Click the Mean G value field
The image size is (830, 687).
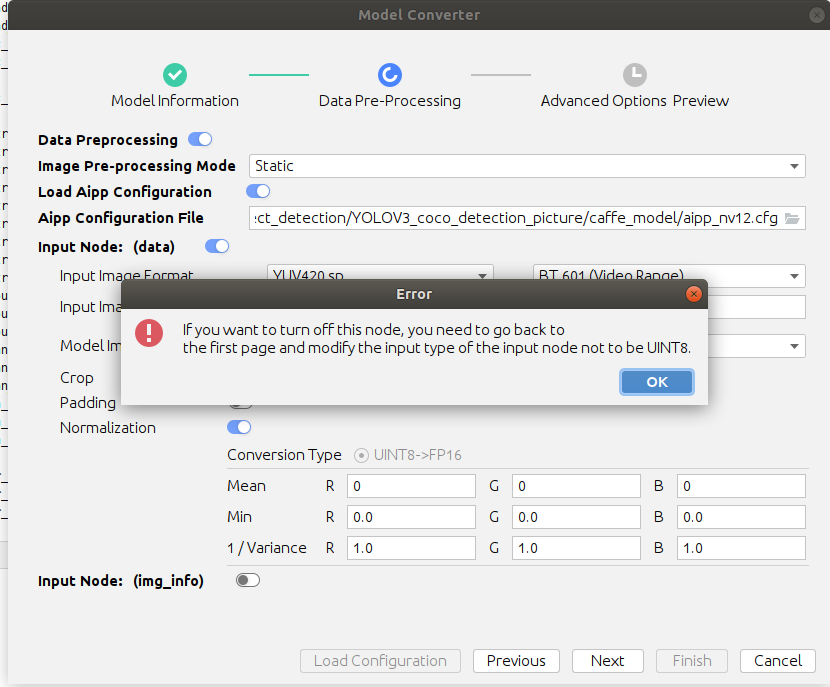pos(576,486)
